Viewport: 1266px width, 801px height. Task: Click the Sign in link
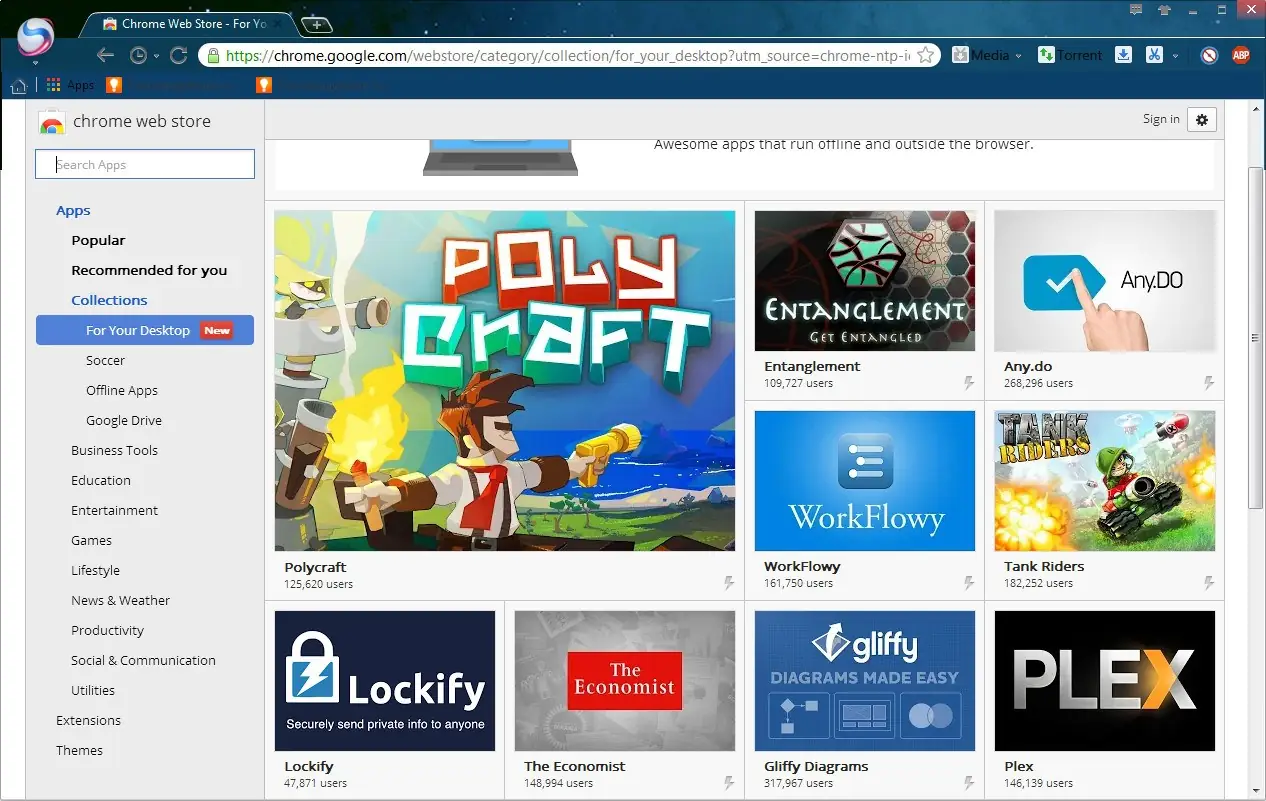pos(1161,119)
